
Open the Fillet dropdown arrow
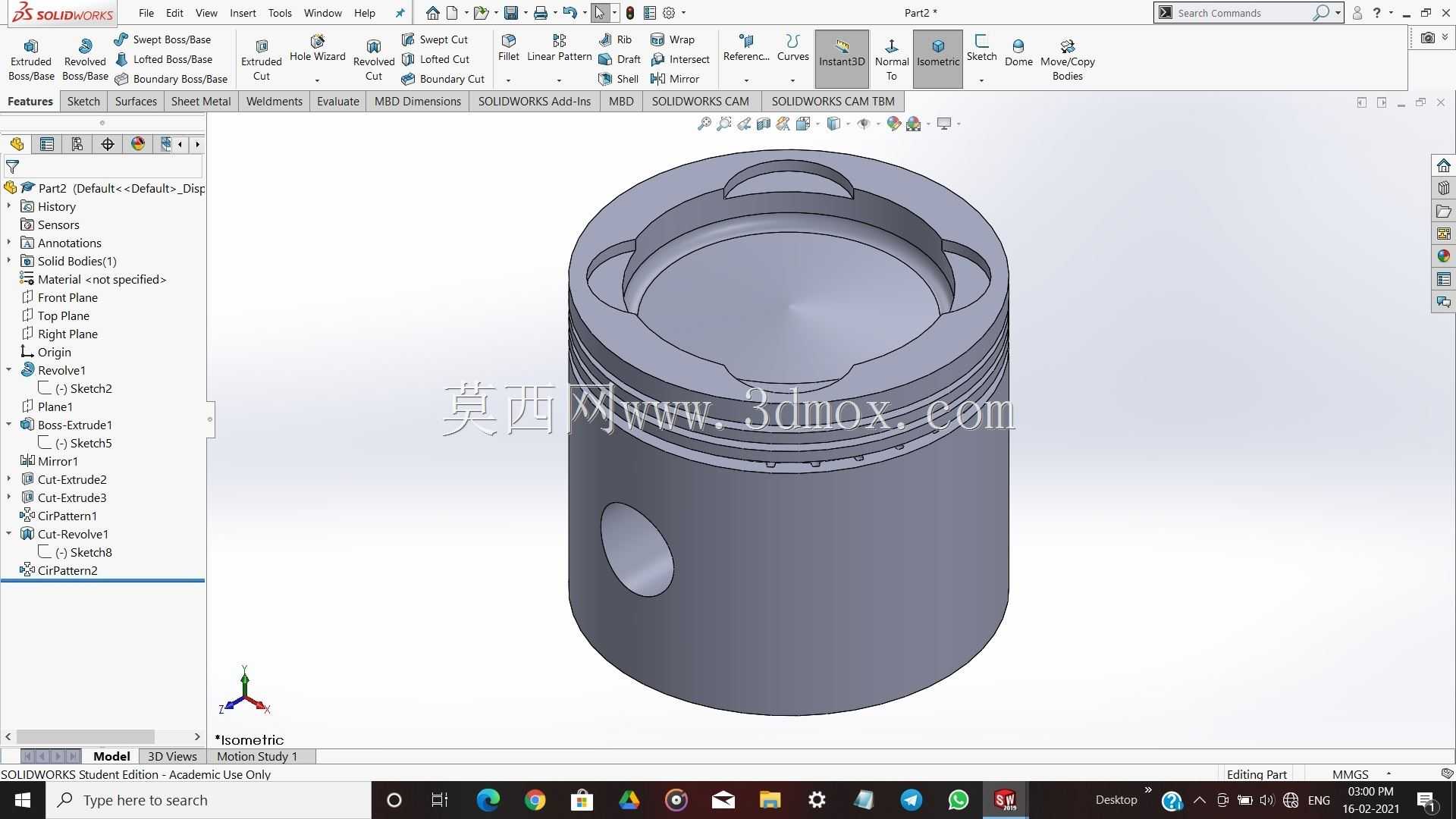click(509, 80)
